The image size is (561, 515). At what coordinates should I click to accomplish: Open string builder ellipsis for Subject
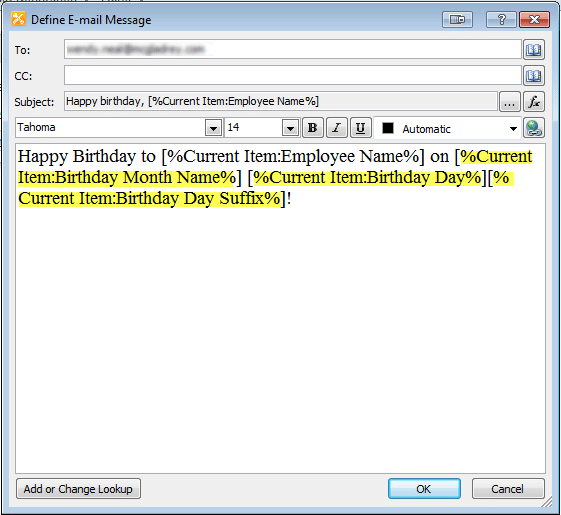tap(509, 102)
